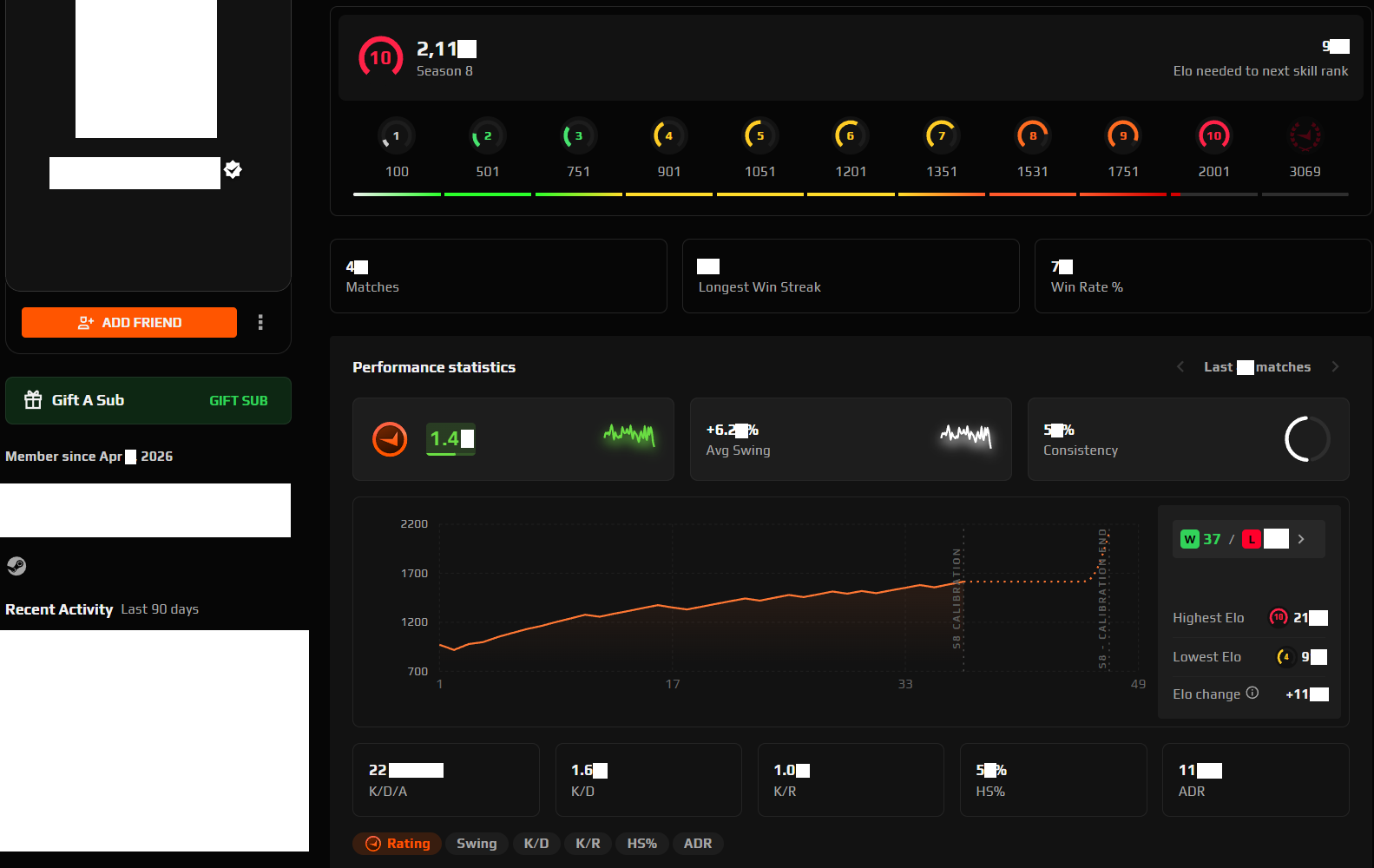Open the three-dot more options menu

260,323
